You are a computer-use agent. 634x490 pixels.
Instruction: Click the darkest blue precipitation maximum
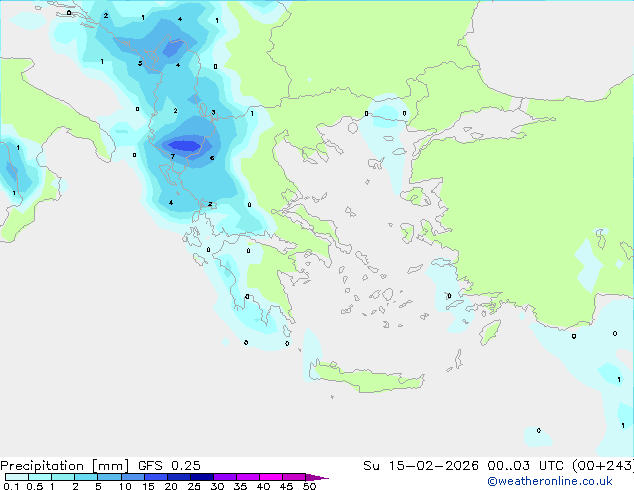pos(184,145)
